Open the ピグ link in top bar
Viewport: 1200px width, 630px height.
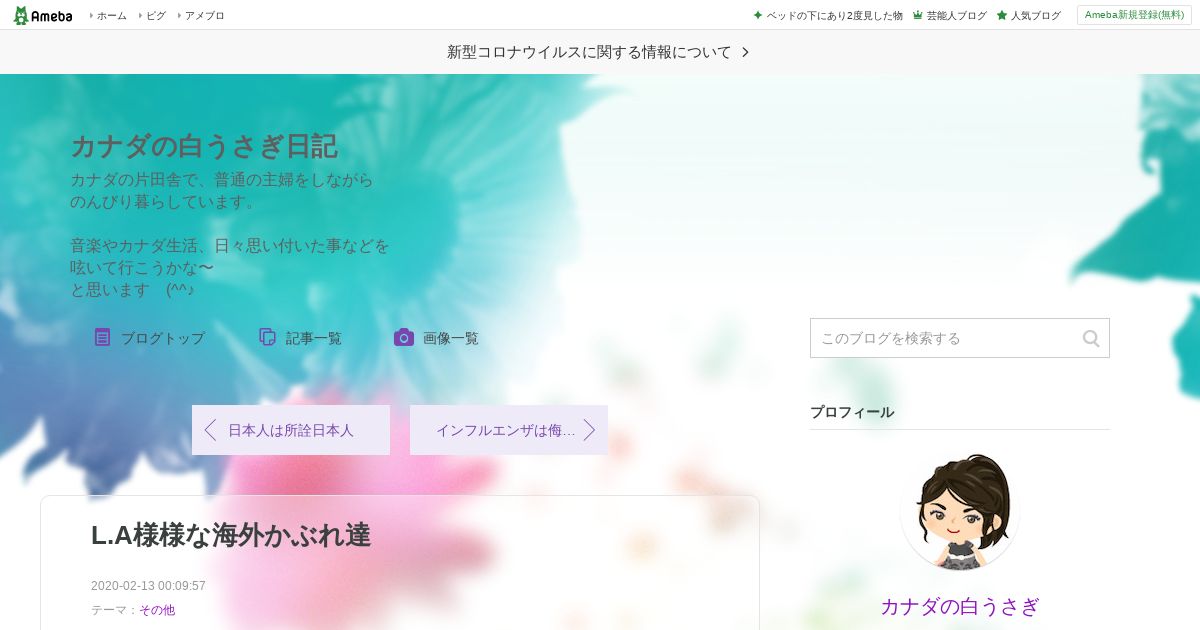pos(156,15)
